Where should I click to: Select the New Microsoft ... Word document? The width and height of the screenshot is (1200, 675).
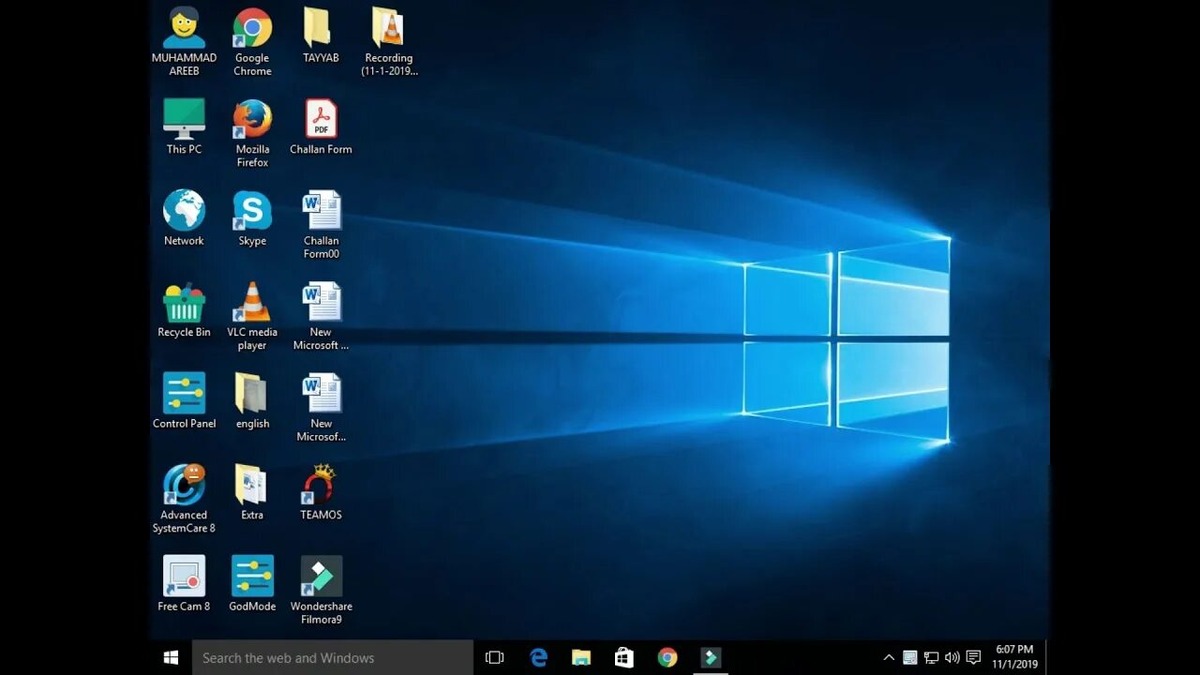pyautogui.click(x=321, y=316)
